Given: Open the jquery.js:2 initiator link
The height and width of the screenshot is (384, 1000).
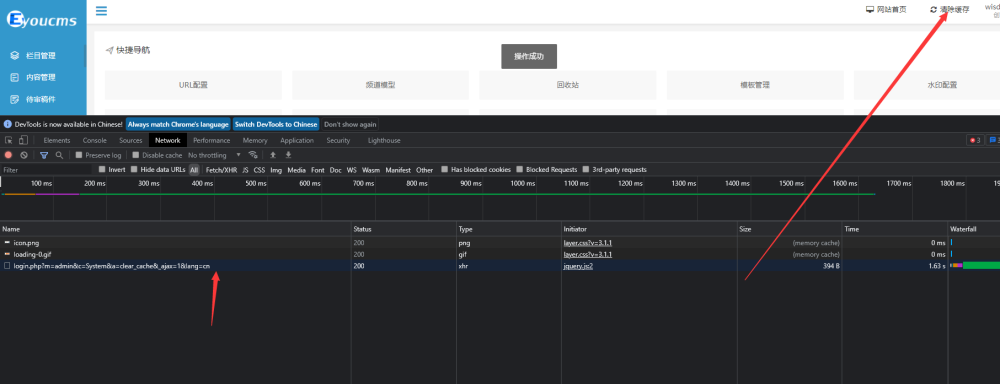Looking at the screenshot, I should [x=578, y=266].
